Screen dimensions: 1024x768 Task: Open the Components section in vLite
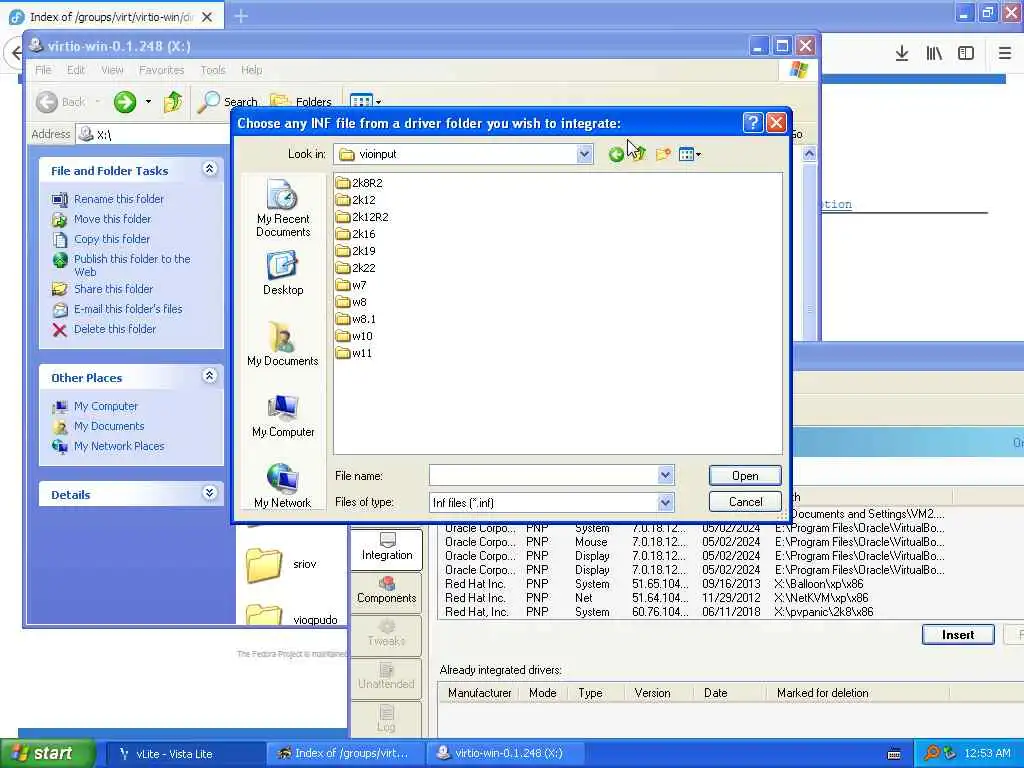pyautogui.click(x=387, y=591)
